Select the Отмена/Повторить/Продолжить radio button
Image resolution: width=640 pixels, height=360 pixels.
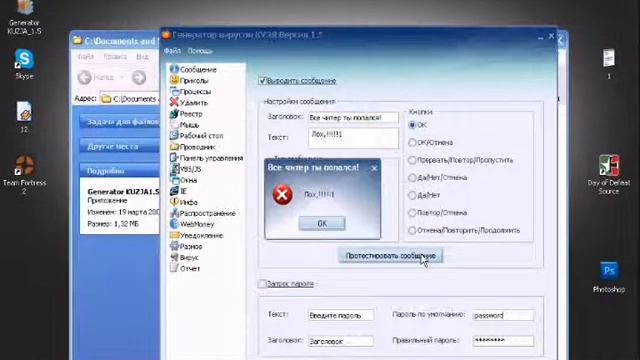[412, 230]
